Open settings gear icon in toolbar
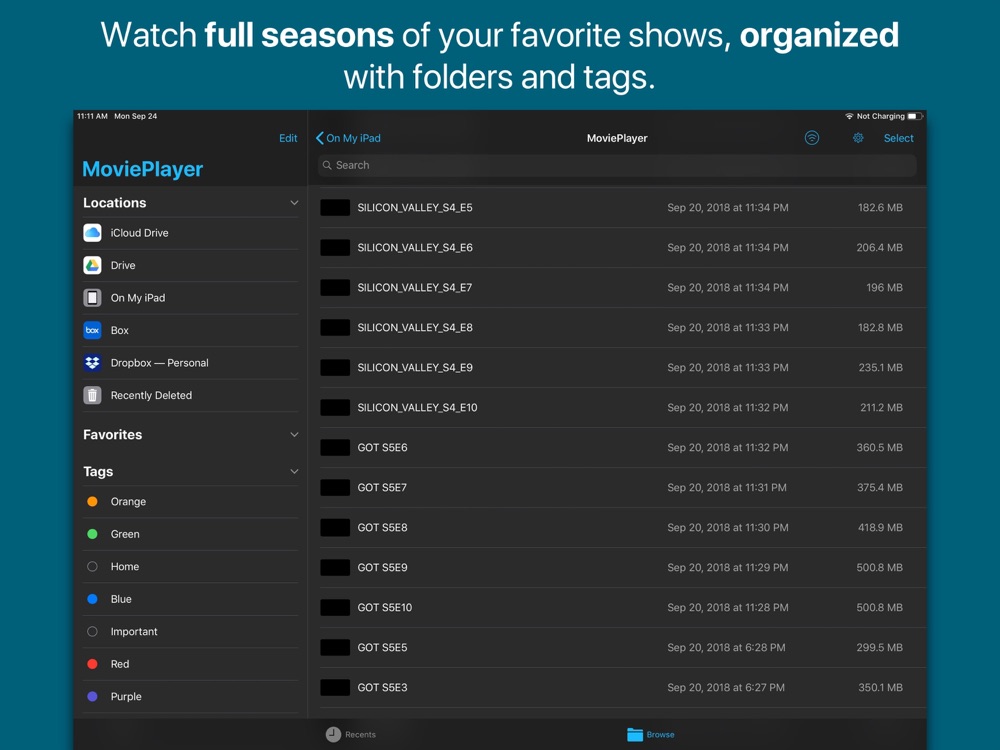The width and height of the screenshot is (1000, 750). 858,138
